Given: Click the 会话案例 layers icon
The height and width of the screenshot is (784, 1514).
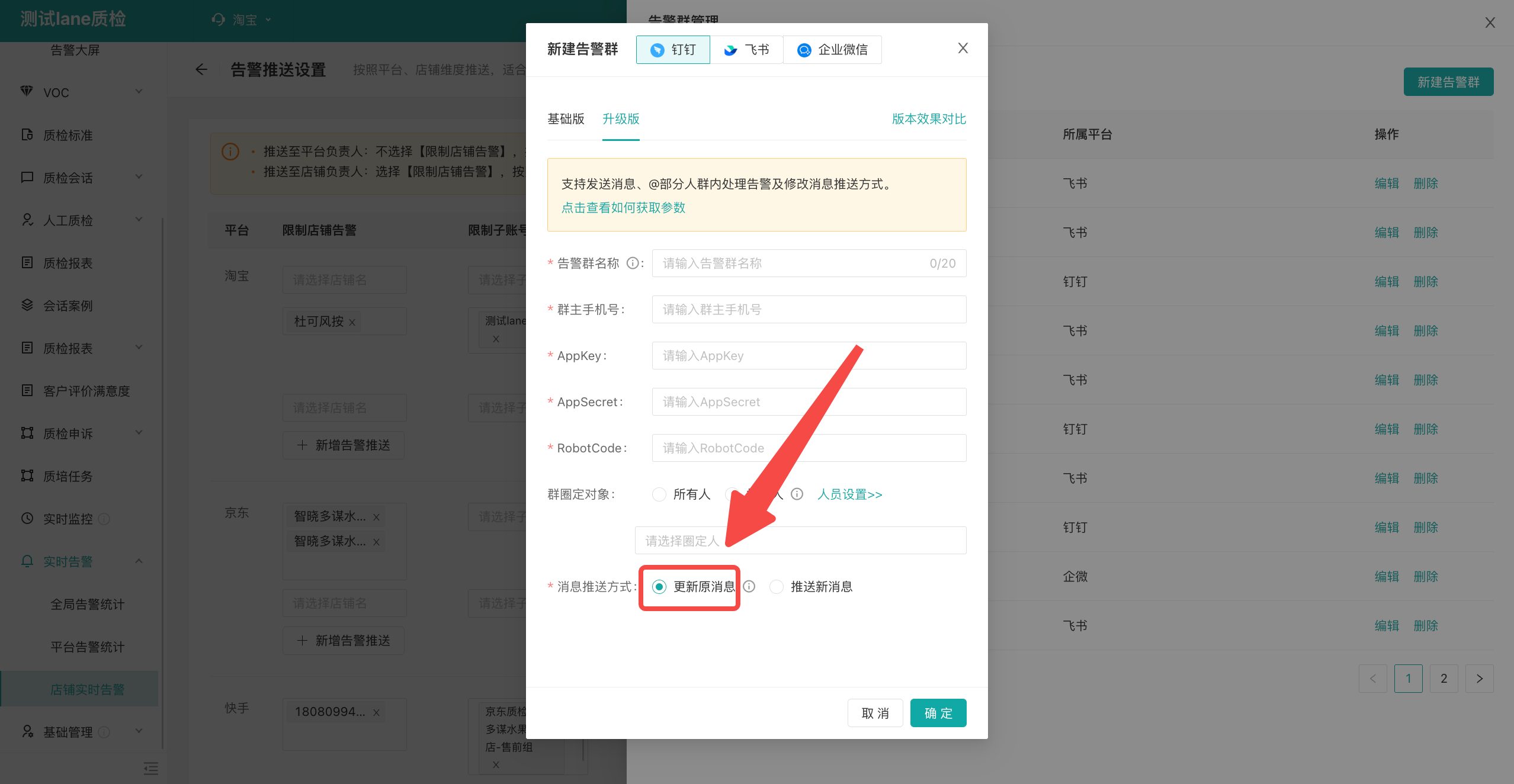Looking at the screenshot, I should (27, 305).
